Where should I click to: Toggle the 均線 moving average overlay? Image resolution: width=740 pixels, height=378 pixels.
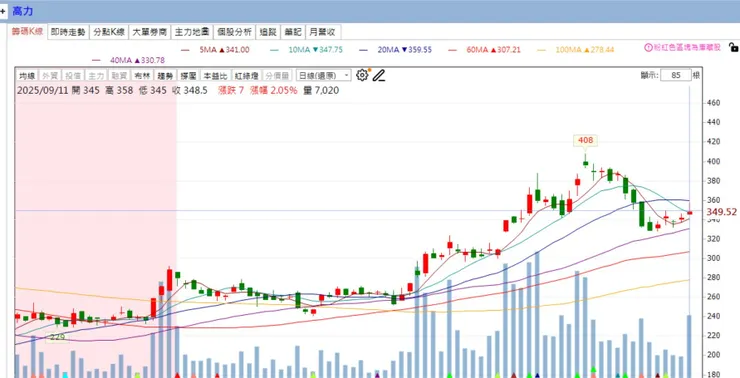coord(27,76)
